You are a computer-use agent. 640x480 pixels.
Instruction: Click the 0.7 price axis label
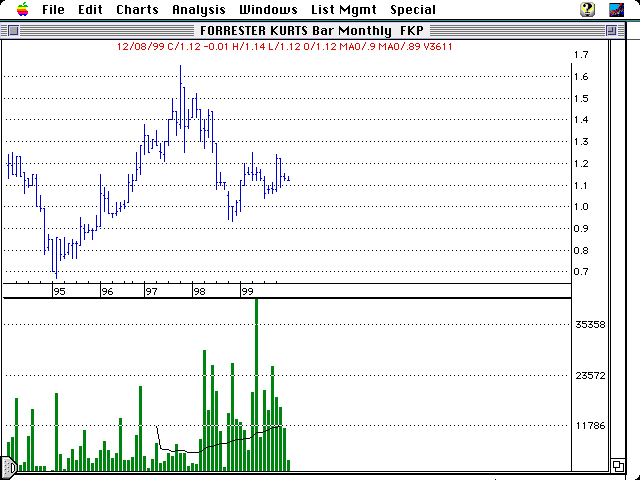[581, 272]
